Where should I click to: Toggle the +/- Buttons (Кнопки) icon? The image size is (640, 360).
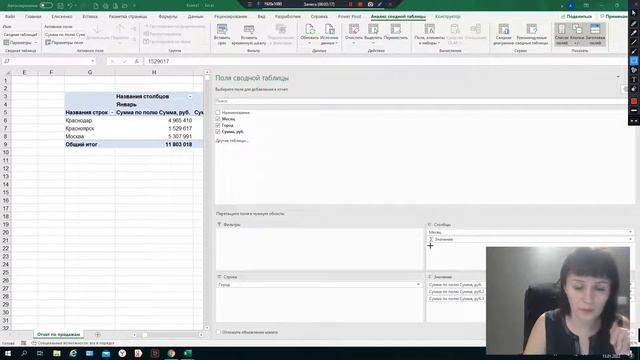click(577, 29)
